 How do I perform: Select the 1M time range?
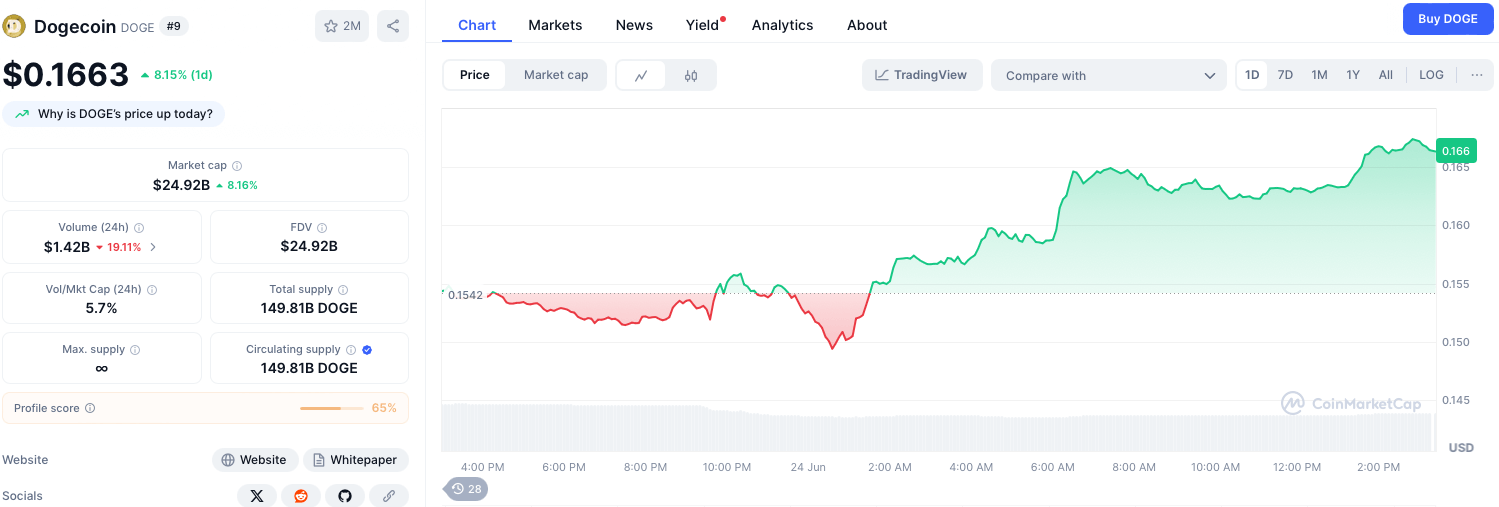pyautogui.click(x=1320, y=75)
